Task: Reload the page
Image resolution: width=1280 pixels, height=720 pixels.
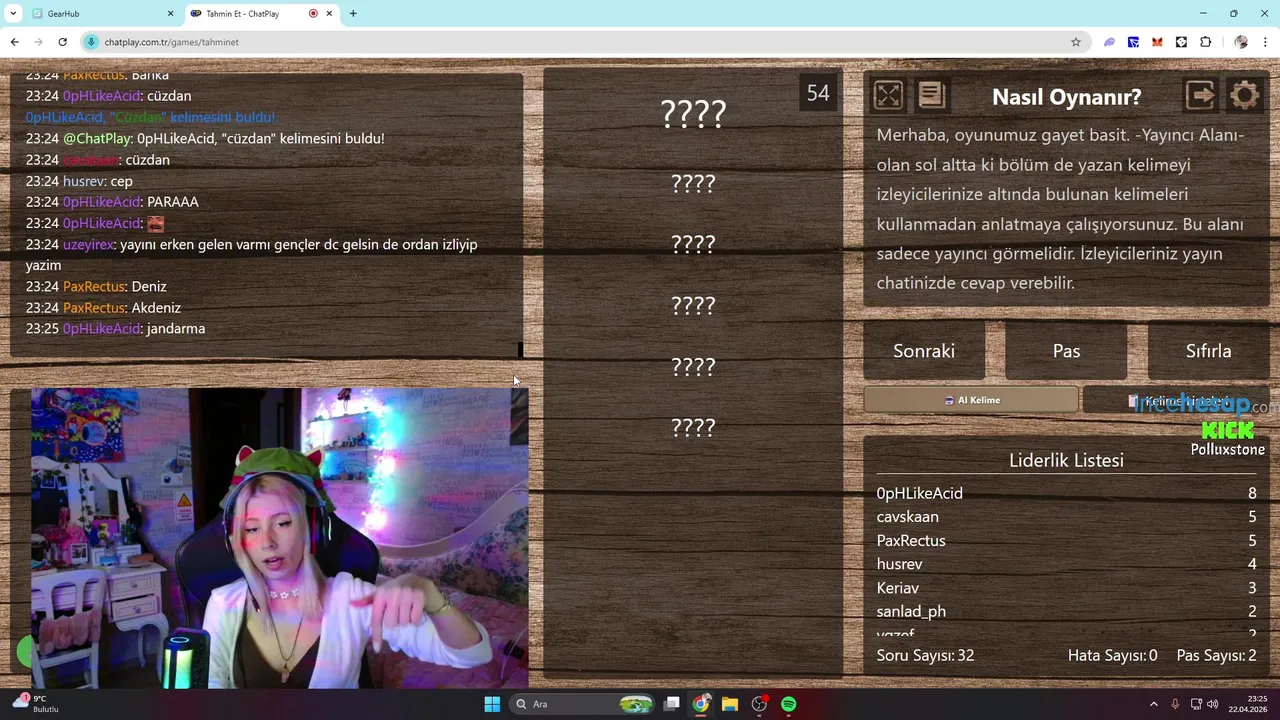Action: coord(62,42)
